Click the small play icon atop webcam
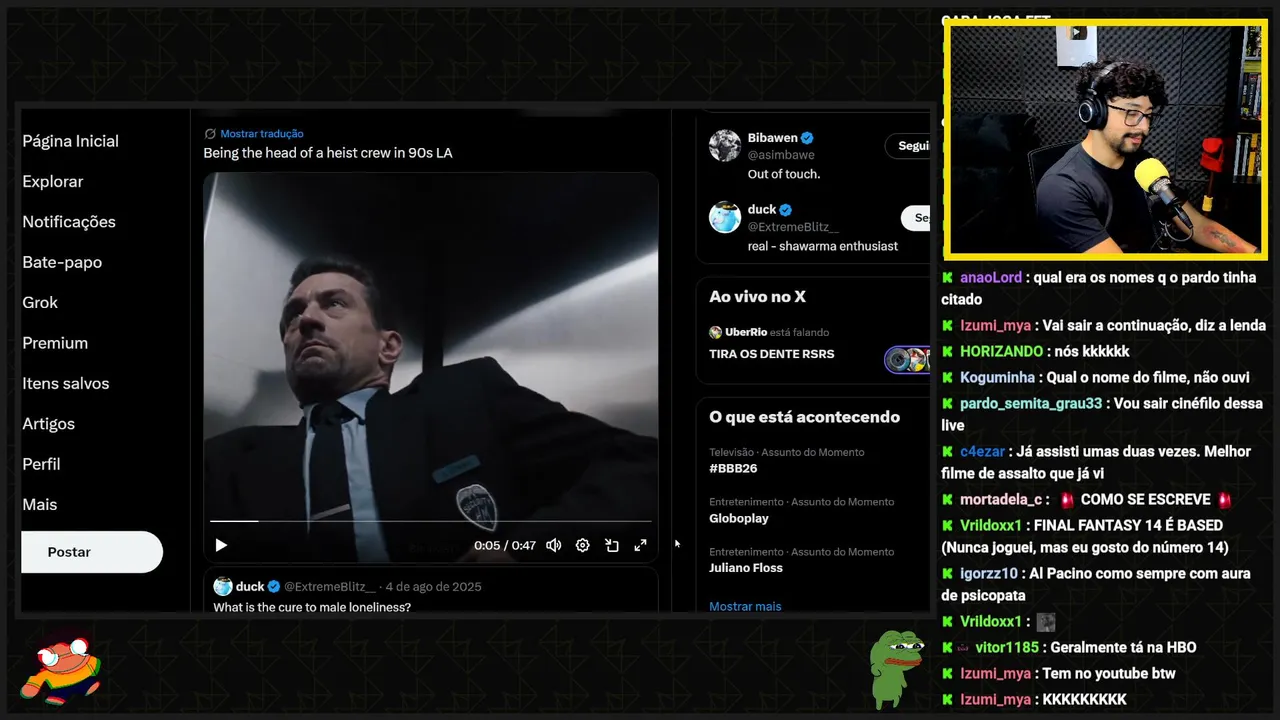This screenshot has width=1280, height=720. (x=1077, y=32)
